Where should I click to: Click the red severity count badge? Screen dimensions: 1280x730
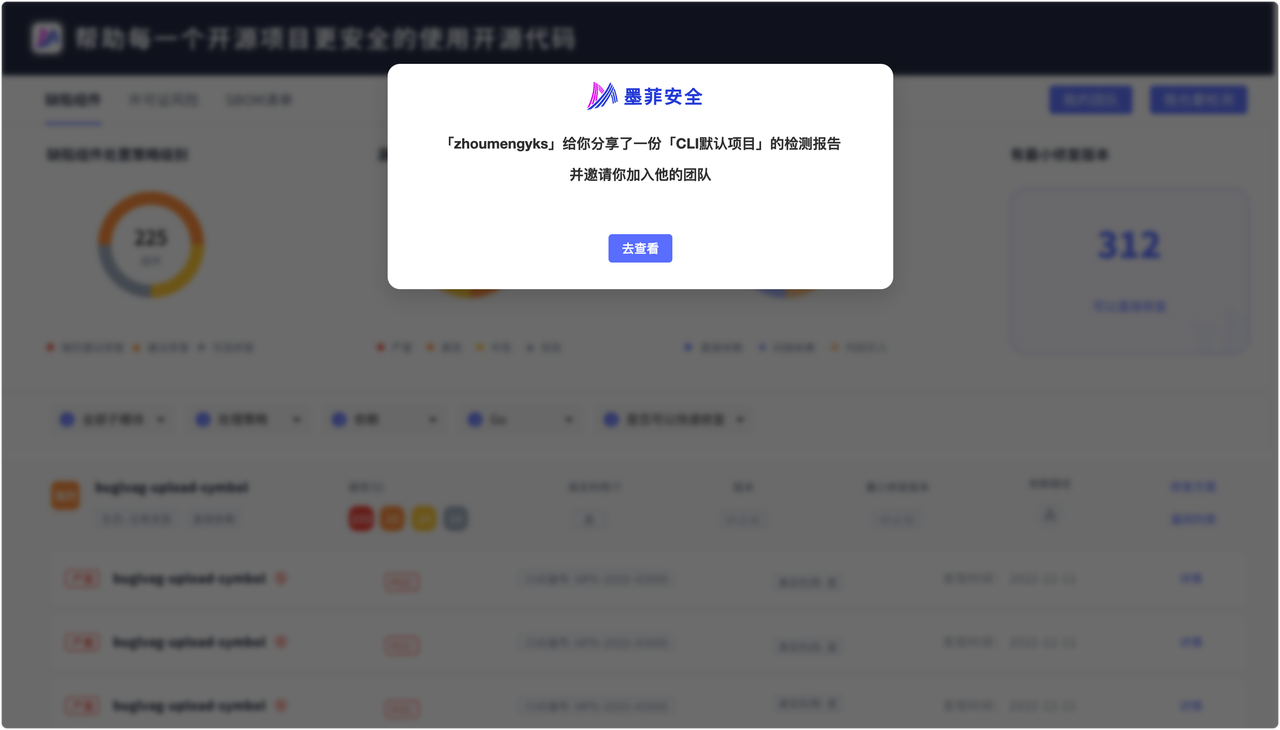[x=360, y=518]
